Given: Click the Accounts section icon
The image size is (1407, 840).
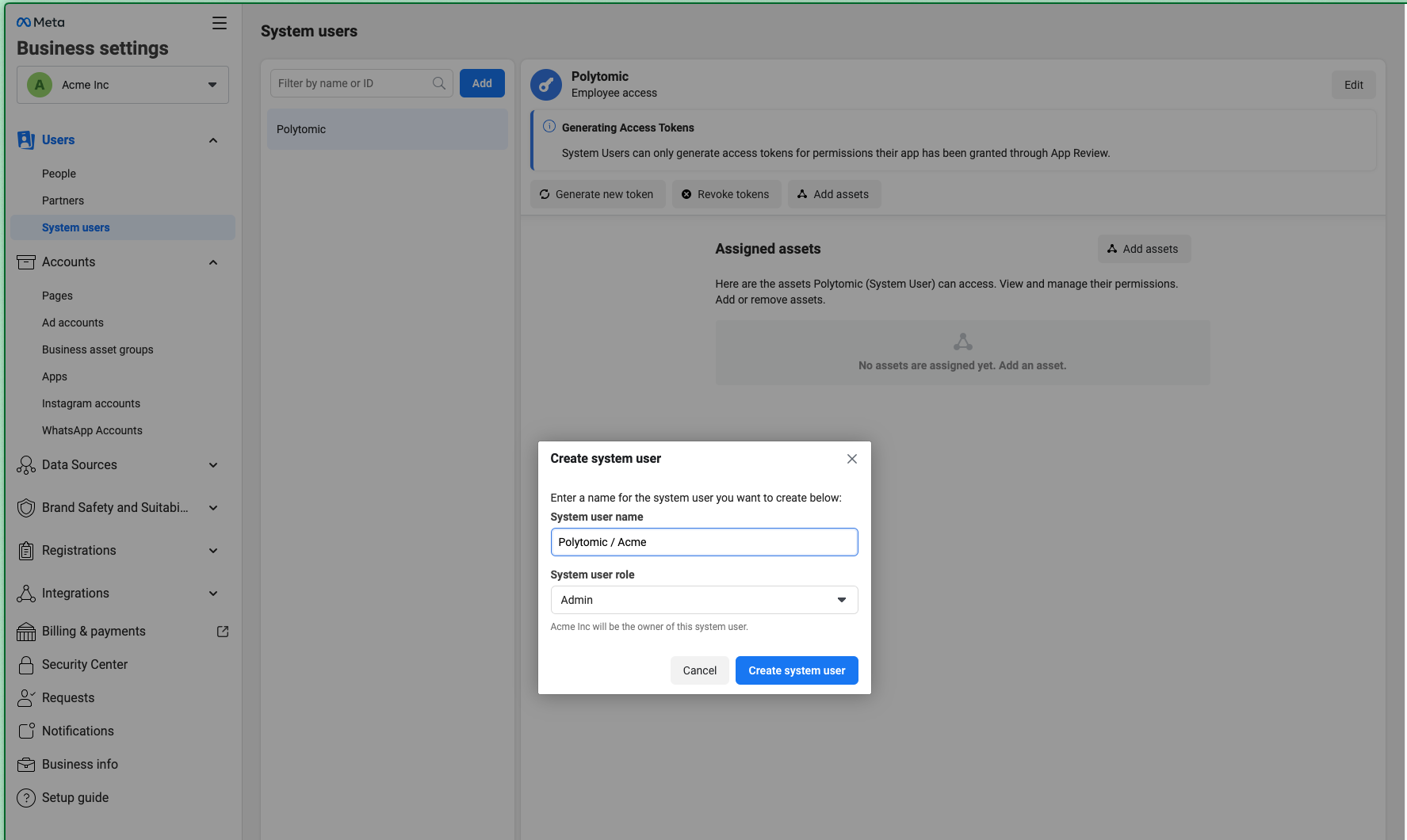Looking at the screenshot, I should (26, 262).
